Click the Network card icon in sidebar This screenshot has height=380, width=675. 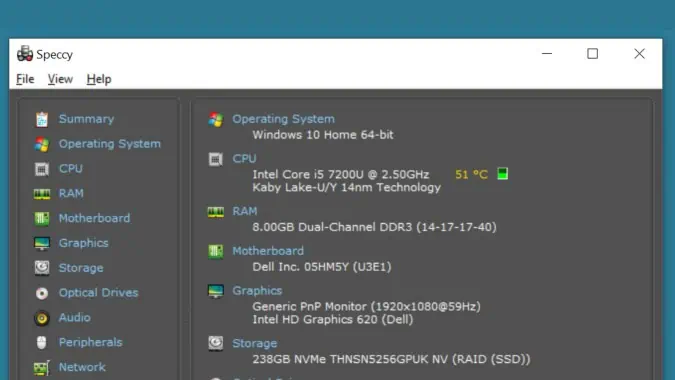coord(42,368)
